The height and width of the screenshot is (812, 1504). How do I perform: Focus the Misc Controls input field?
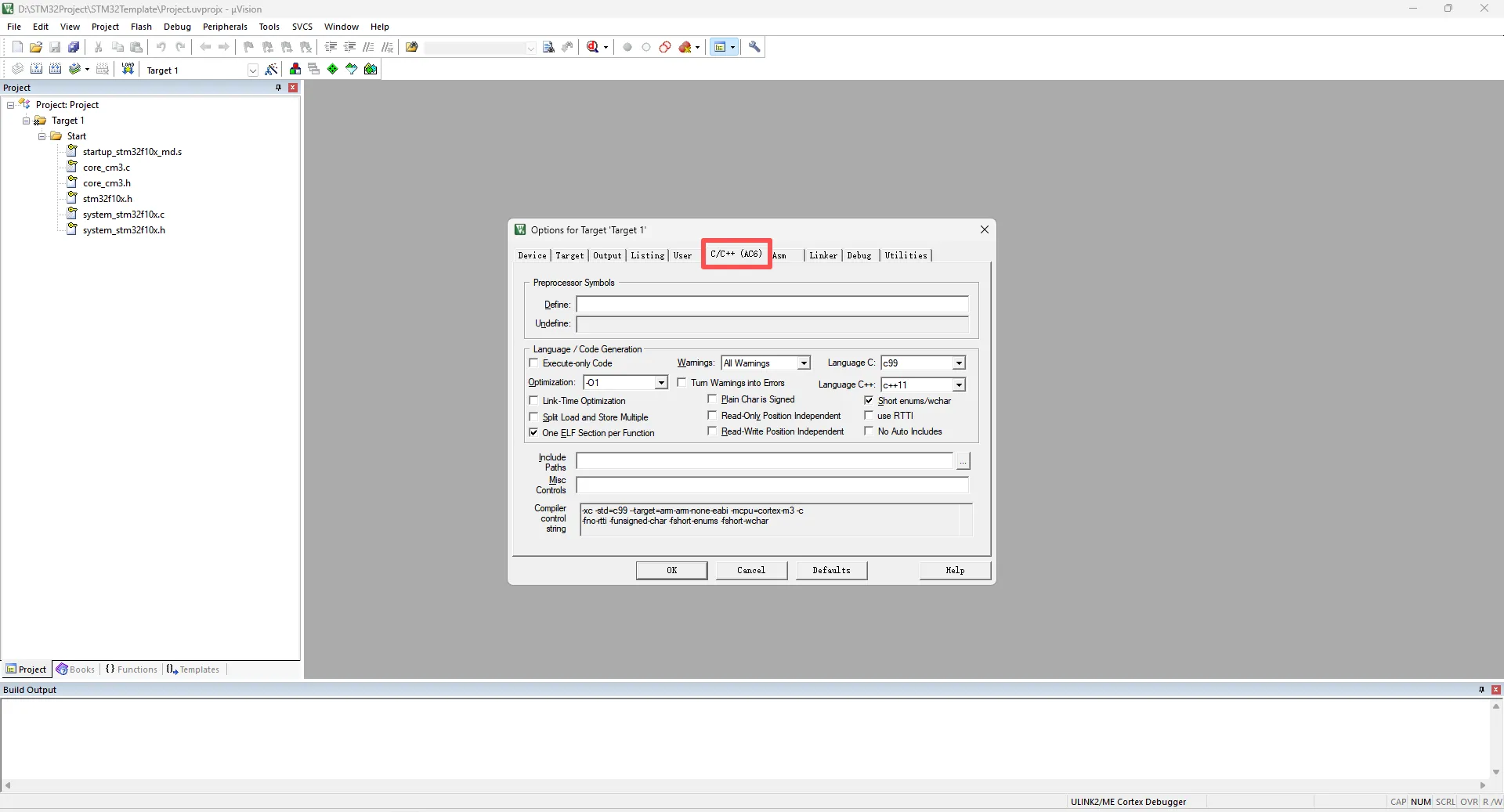(x=772, y=485)
